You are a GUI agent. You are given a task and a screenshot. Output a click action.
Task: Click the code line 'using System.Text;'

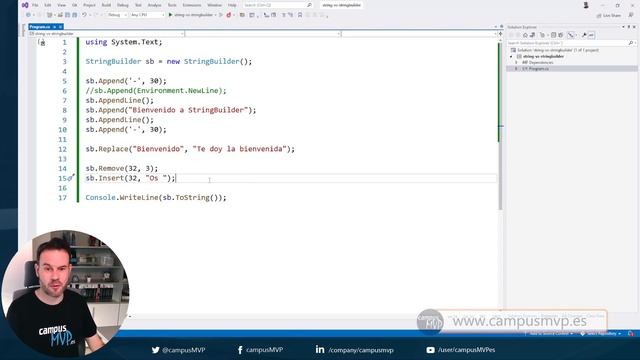point(124,42)
